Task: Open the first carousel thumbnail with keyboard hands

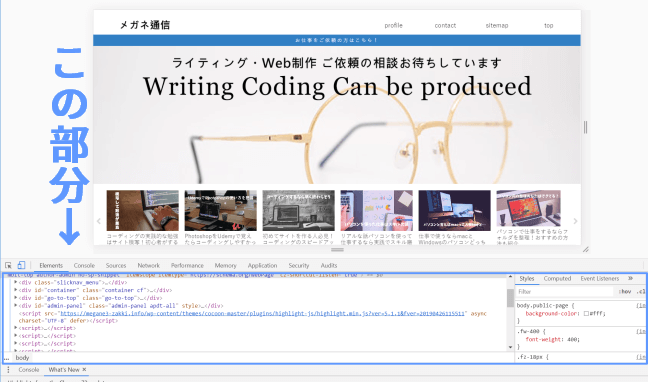Action: (143, 210)
